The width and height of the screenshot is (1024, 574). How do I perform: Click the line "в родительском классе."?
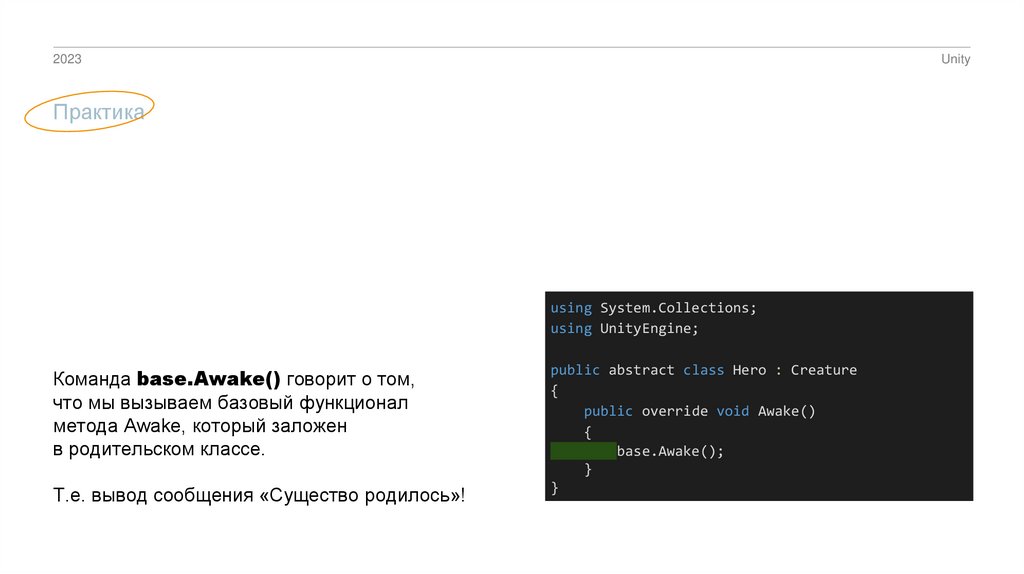tap(159, 450)
